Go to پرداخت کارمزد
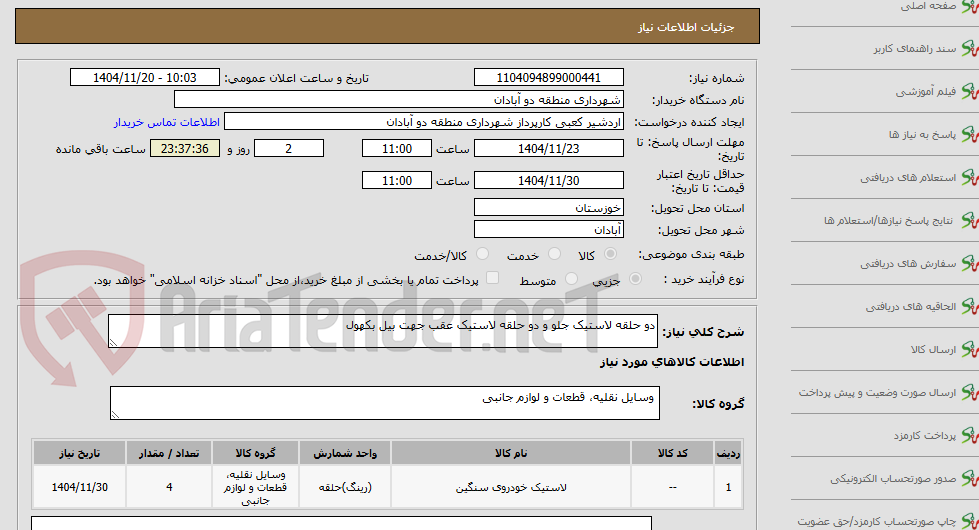The width and height of the screenshot is (979, 530). 925,436
